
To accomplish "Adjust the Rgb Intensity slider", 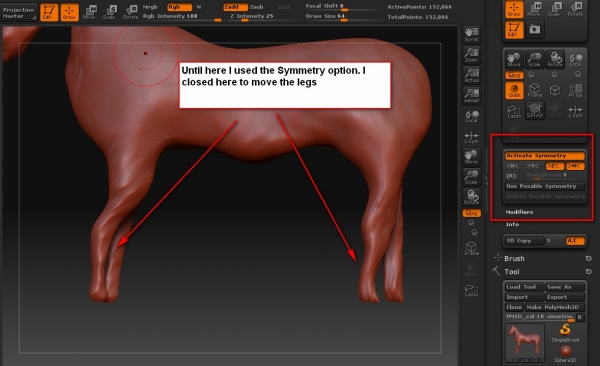I will pos(182,16).
